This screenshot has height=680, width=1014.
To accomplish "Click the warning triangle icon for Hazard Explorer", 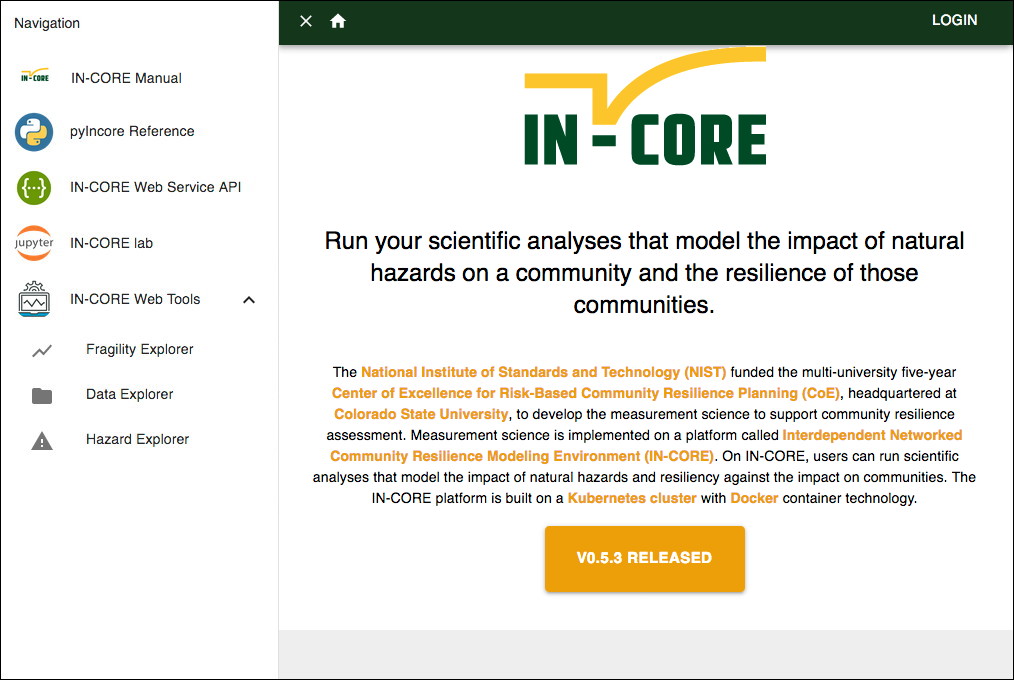I will [42, 441].
